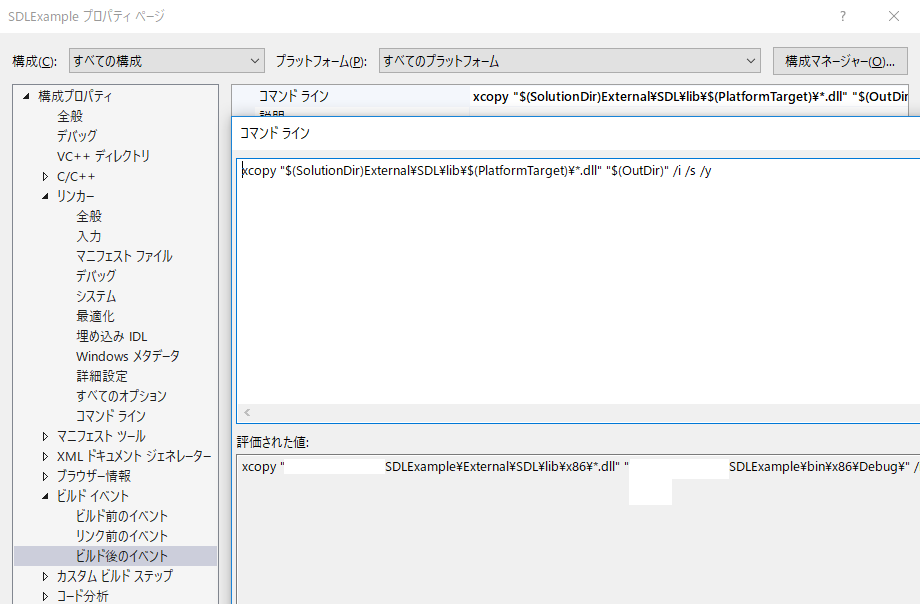
Task: Select カスタム ビルド ステップ item
Action: click(x=115, y=576)
